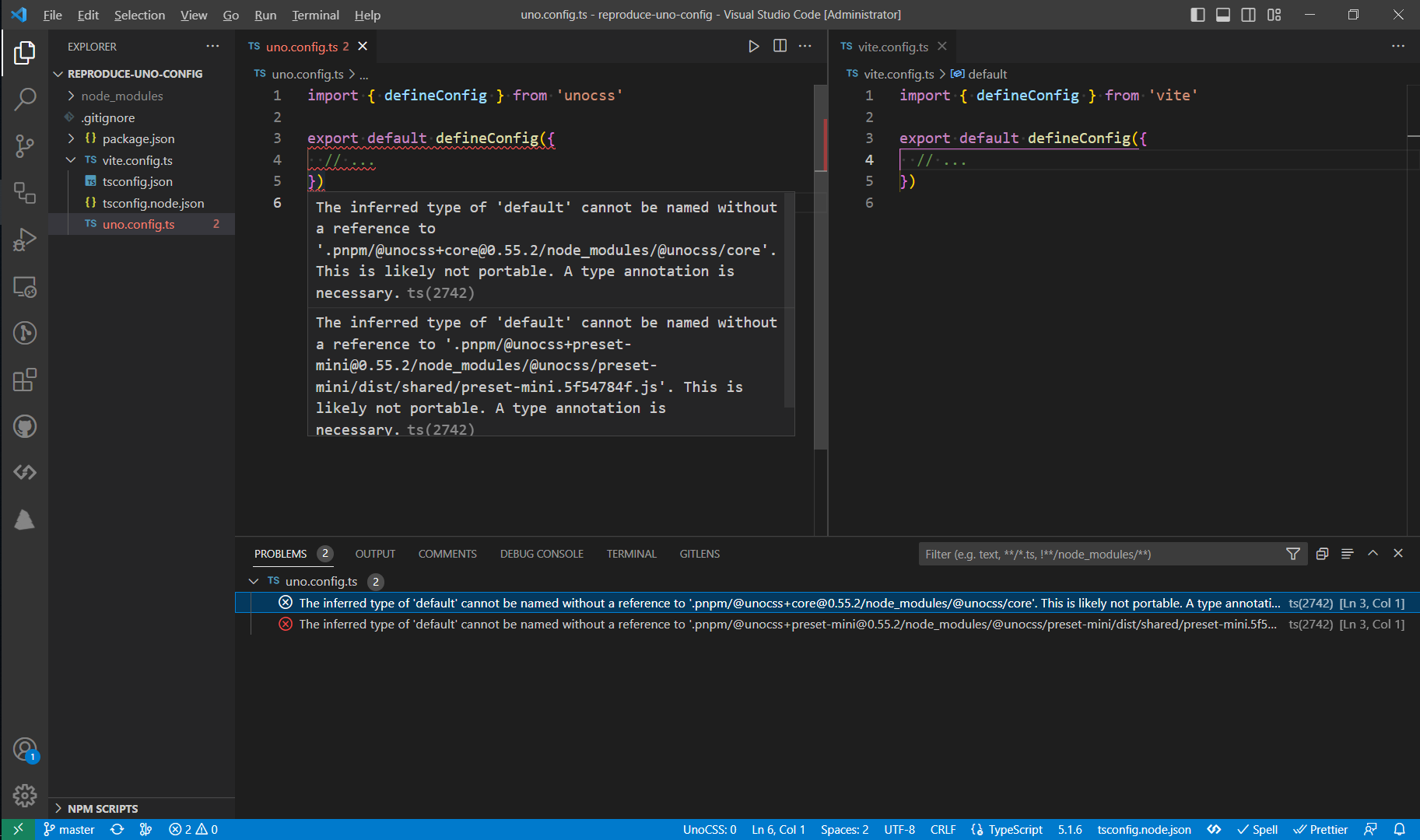Open the Extensions view
Viewport: 1420px width, 840px height.
(x=25, y=380)
